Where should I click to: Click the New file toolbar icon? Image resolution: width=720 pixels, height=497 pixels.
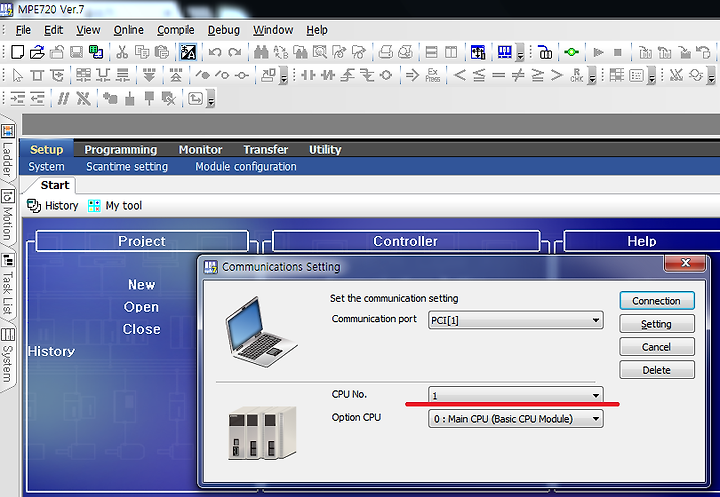(17, 52)
